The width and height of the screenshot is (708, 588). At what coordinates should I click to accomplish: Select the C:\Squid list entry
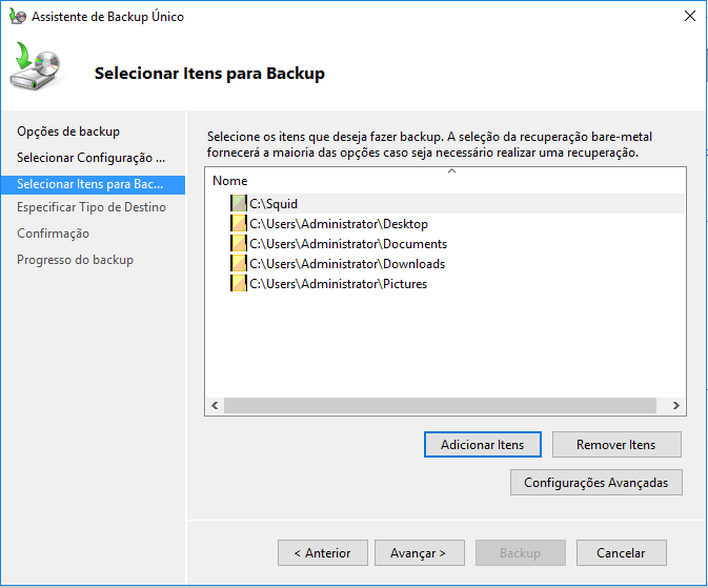[273, 204]
